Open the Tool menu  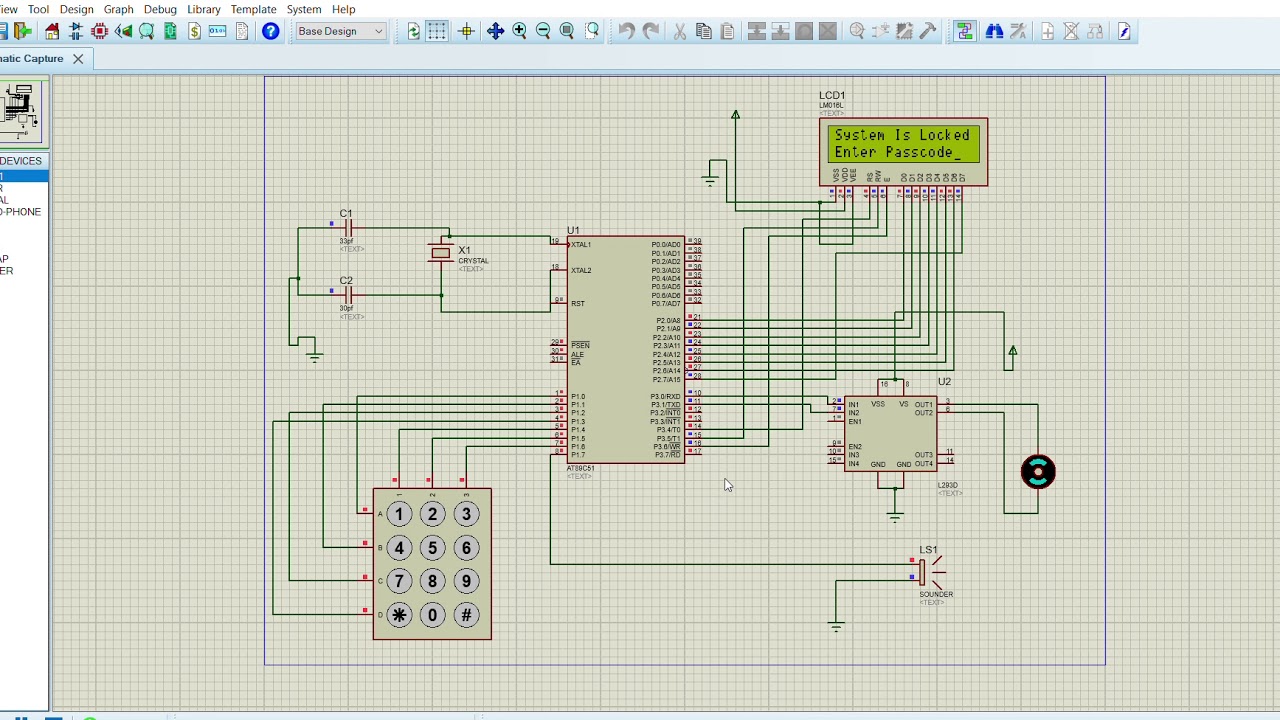[38, 9]
